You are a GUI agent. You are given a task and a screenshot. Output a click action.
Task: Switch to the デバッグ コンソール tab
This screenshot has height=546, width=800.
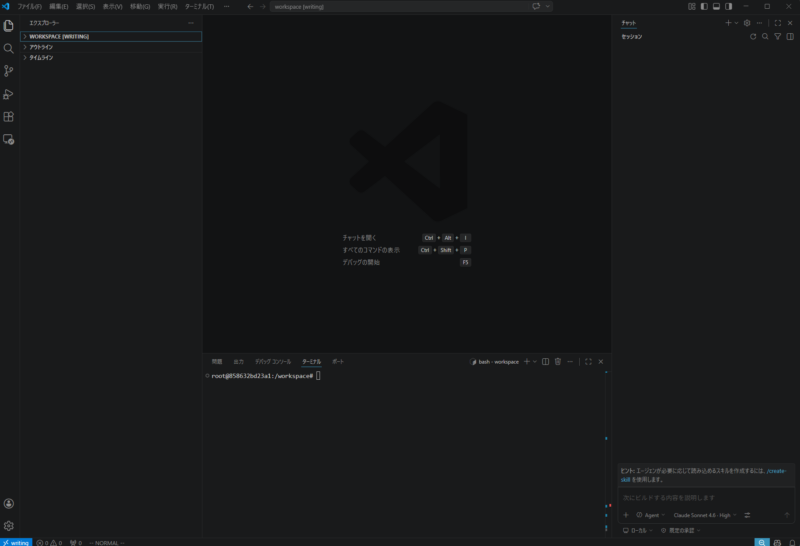pyautogui.click(x=273, y=362)
